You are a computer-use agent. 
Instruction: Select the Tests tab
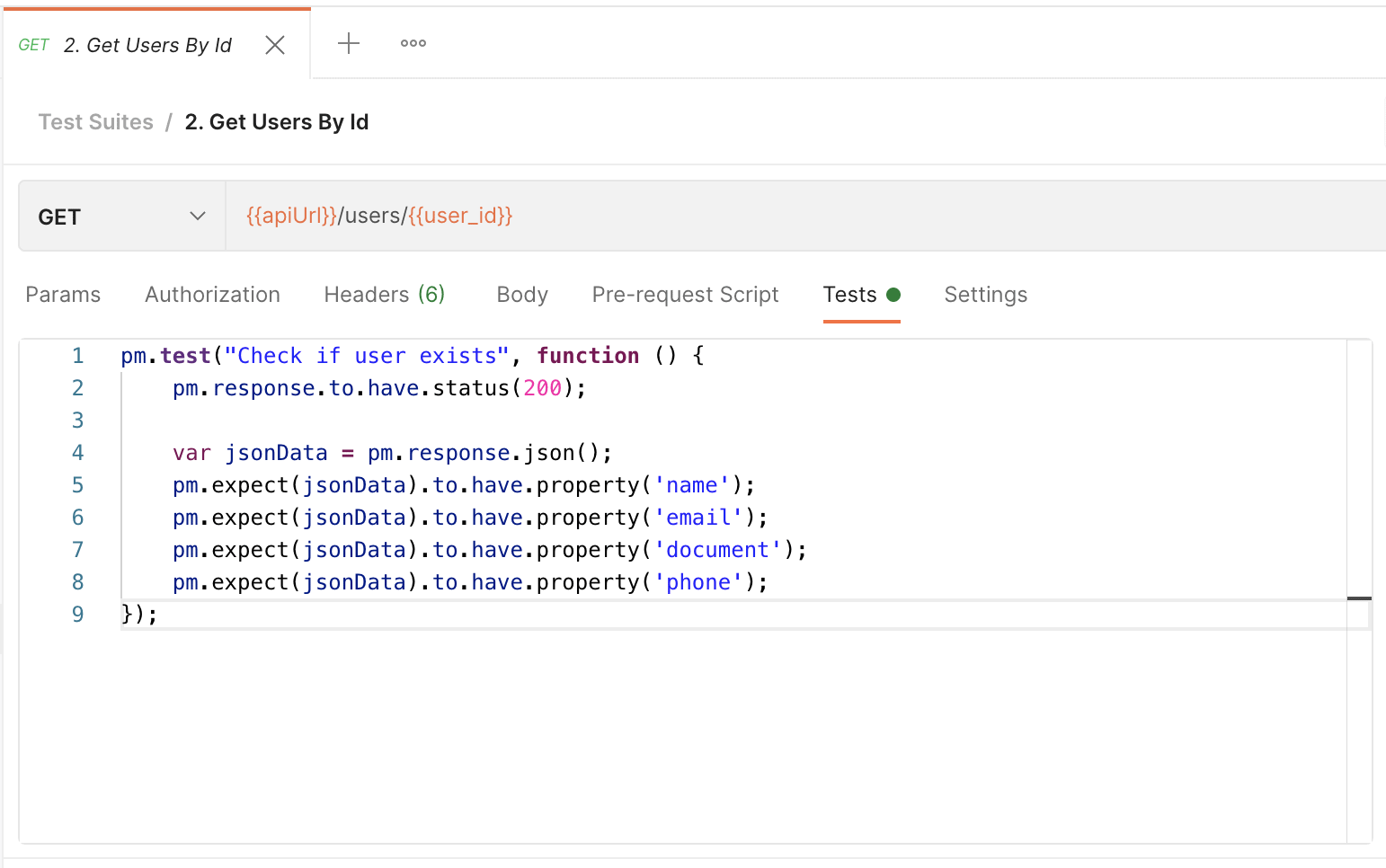coord(861,295)
